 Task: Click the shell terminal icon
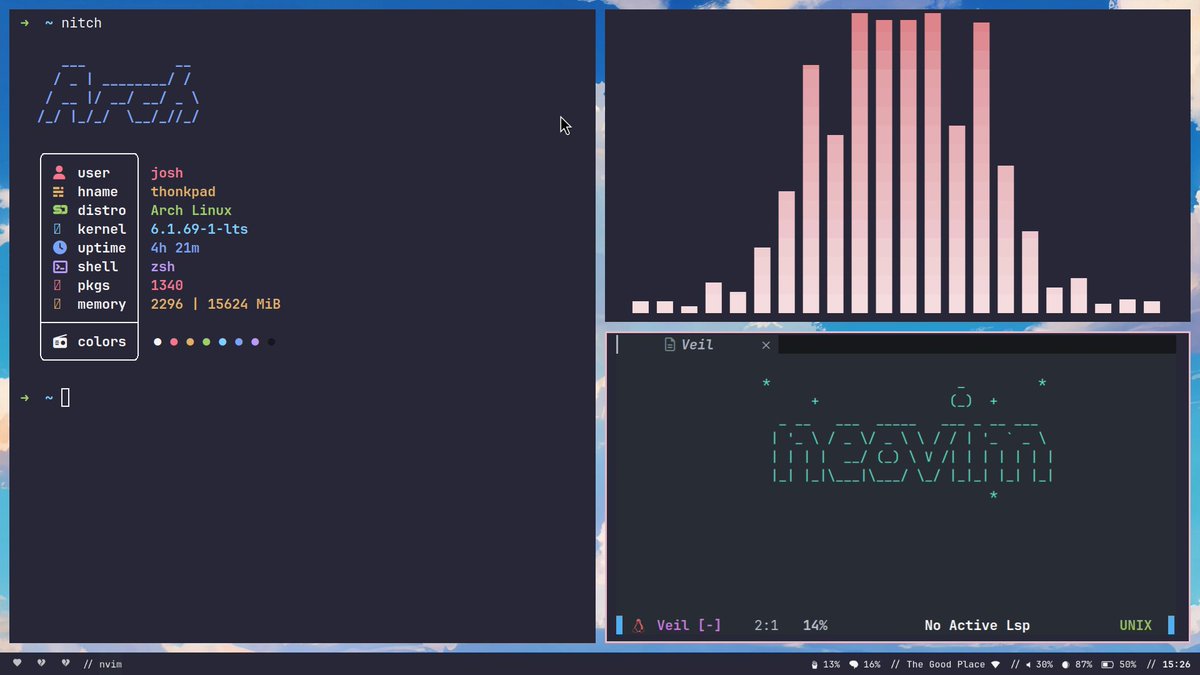click(59, 267)
